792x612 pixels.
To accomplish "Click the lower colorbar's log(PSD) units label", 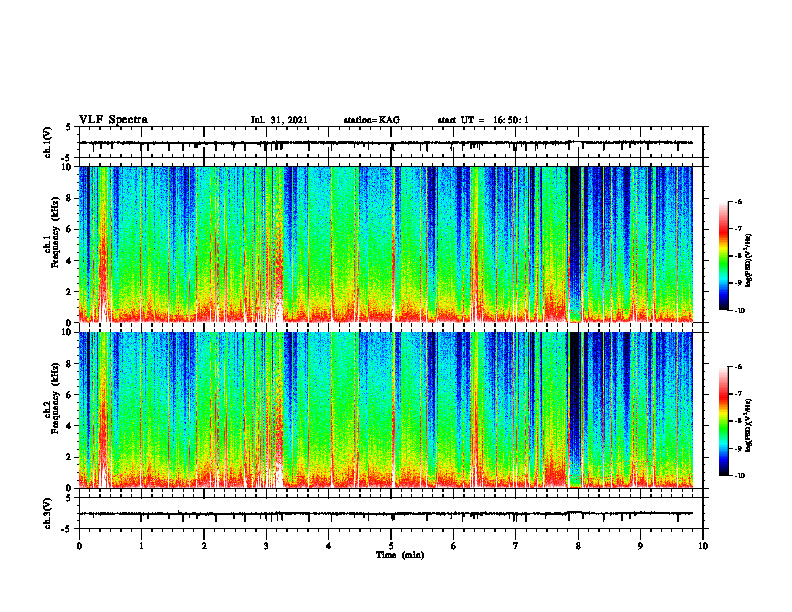I will click(749, 425).
